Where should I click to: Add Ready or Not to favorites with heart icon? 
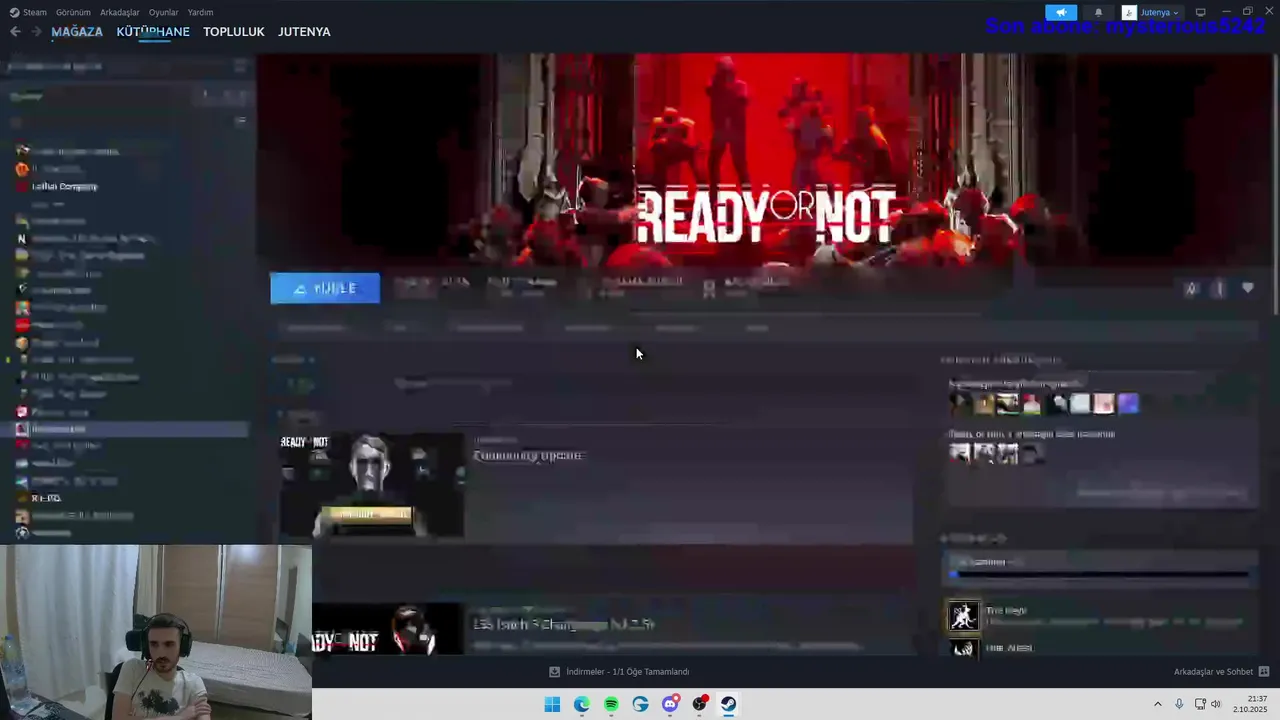coord(1248,288)
